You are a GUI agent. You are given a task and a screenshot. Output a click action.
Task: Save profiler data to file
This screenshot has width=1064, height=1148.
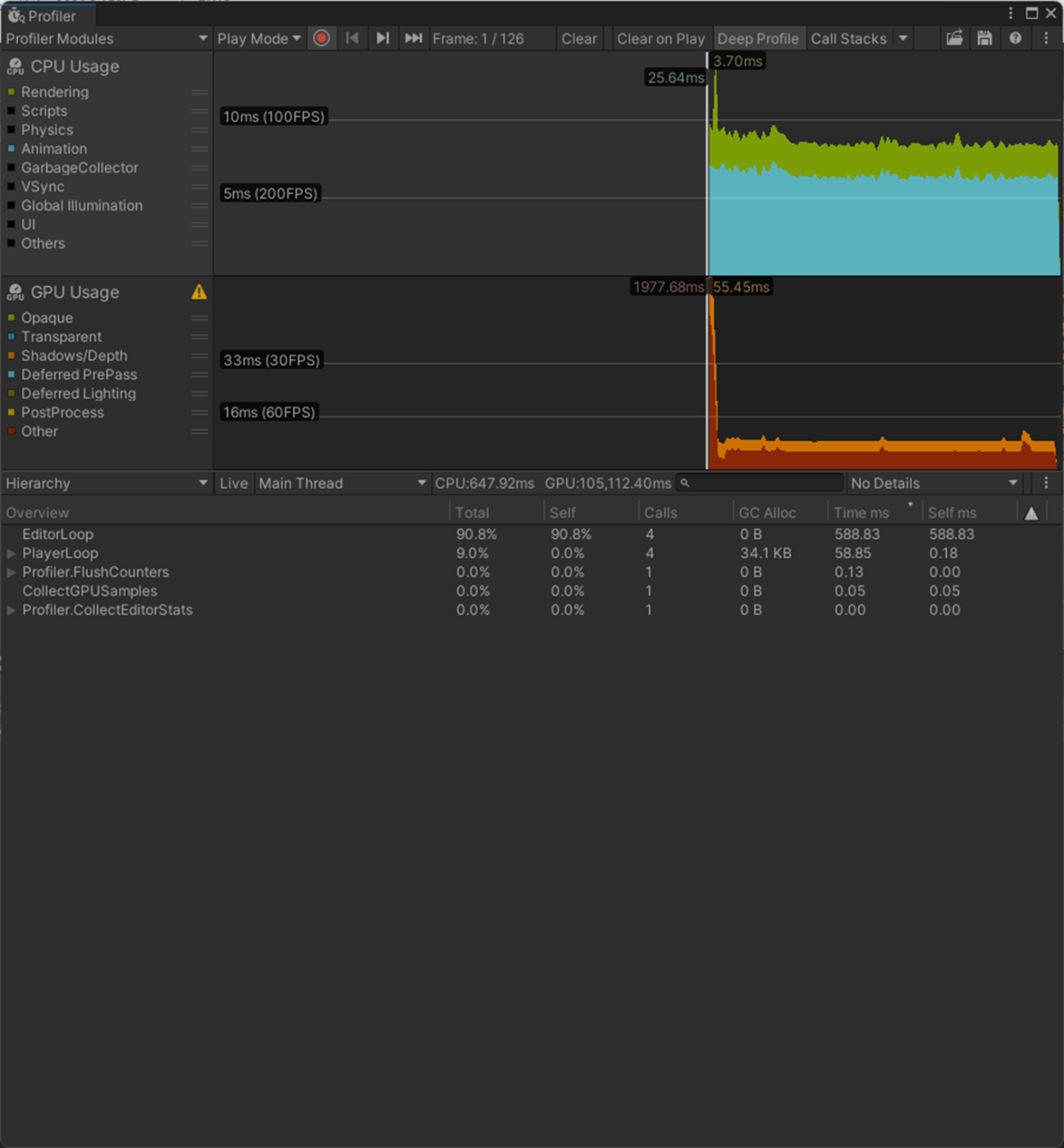pyautogui.click(x=984, y=39)
